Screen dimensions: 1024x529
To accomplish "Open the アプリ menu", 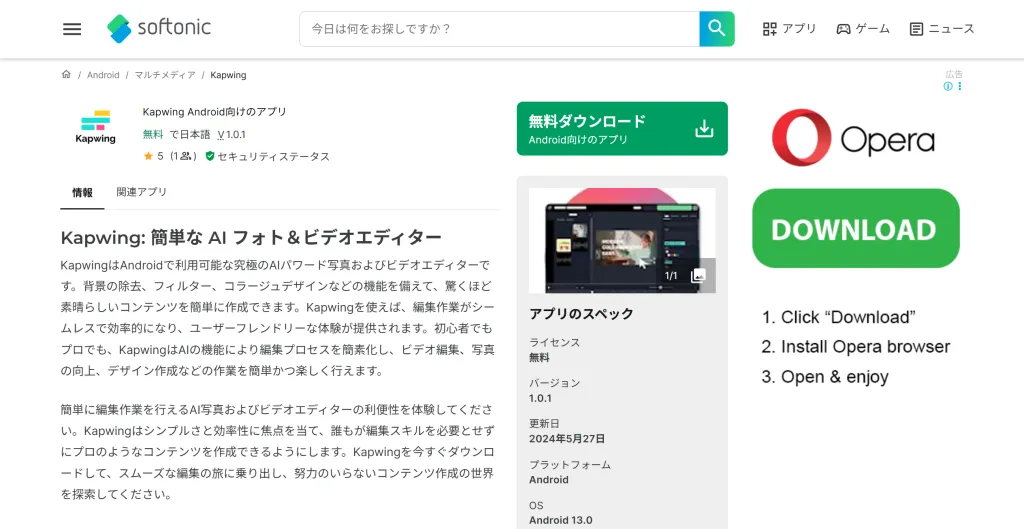I will pos(789,29).
